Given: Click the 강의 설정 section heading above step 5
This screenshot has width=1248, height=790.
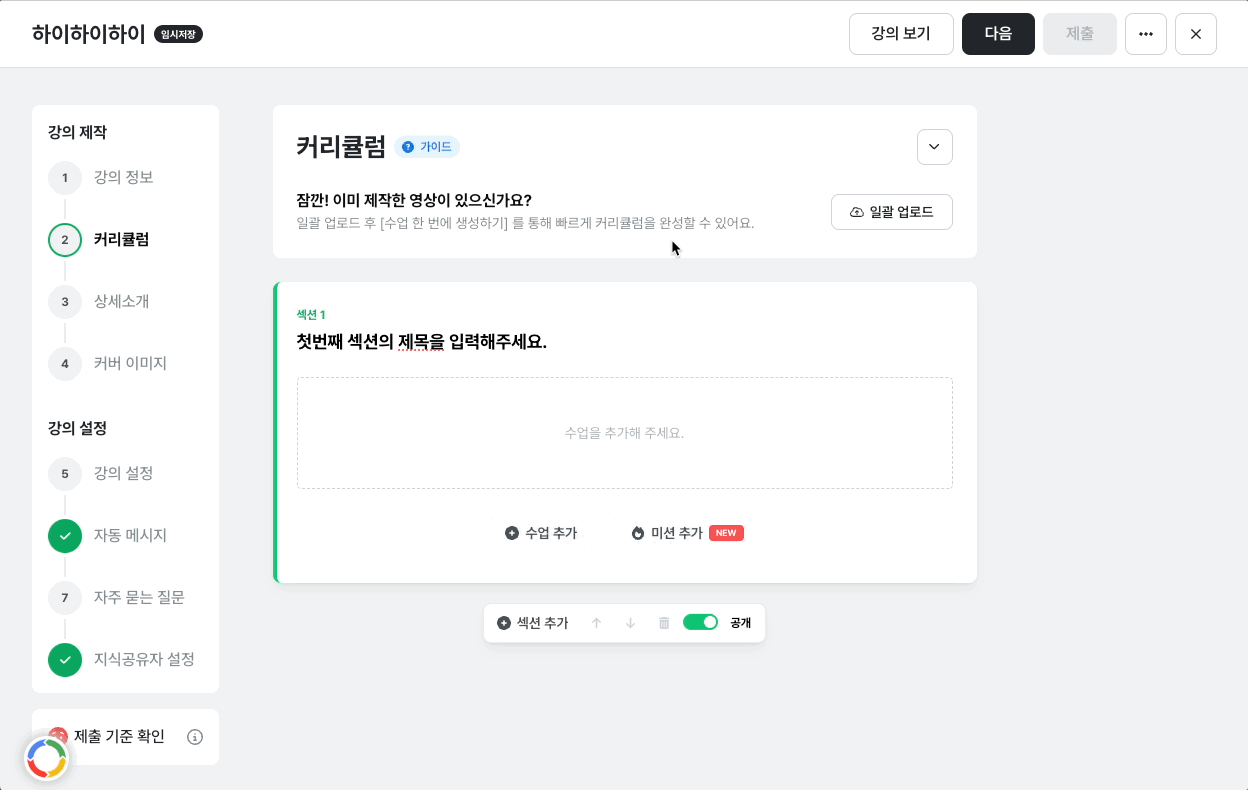Looking at the screenshot, I should 77,428.
